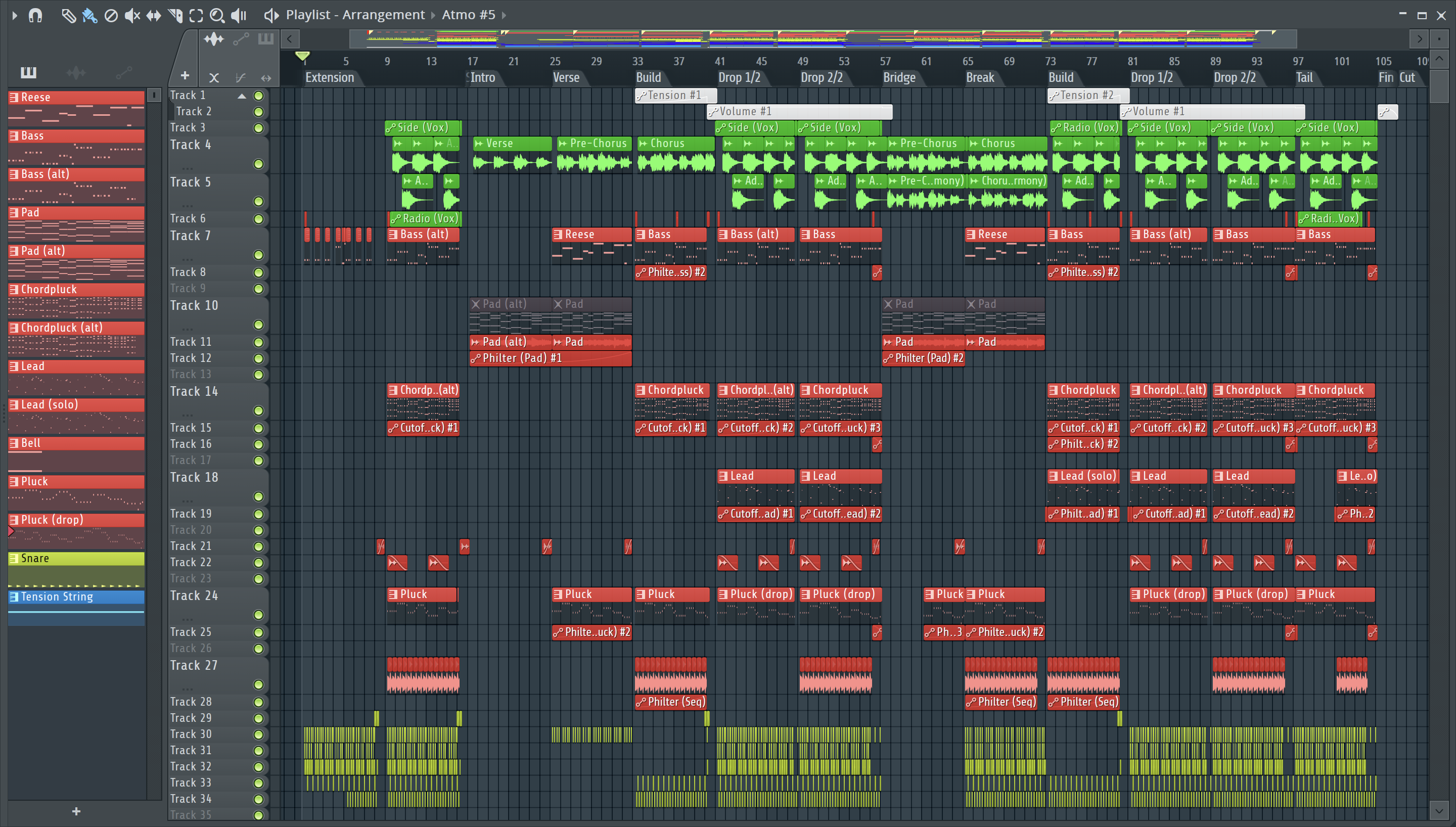The image size is (1456, 827).
Task: Mute Track 3 using its green switch
Action: tap(258, 128)
